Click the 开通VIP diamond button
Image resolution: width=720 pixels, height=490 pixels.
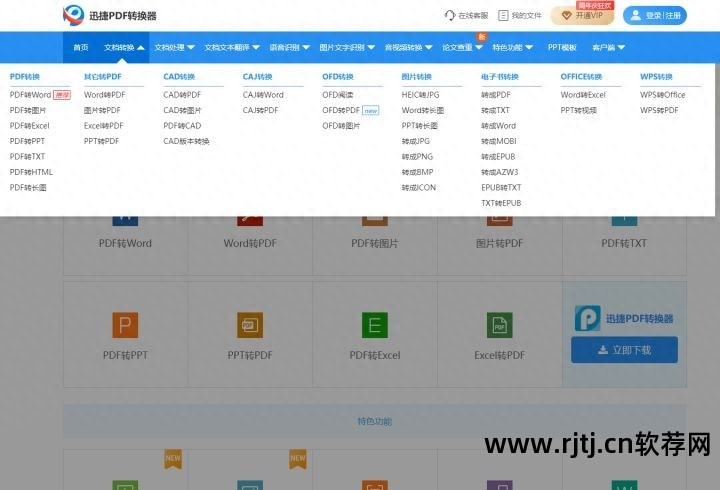[x=583, y=16]
